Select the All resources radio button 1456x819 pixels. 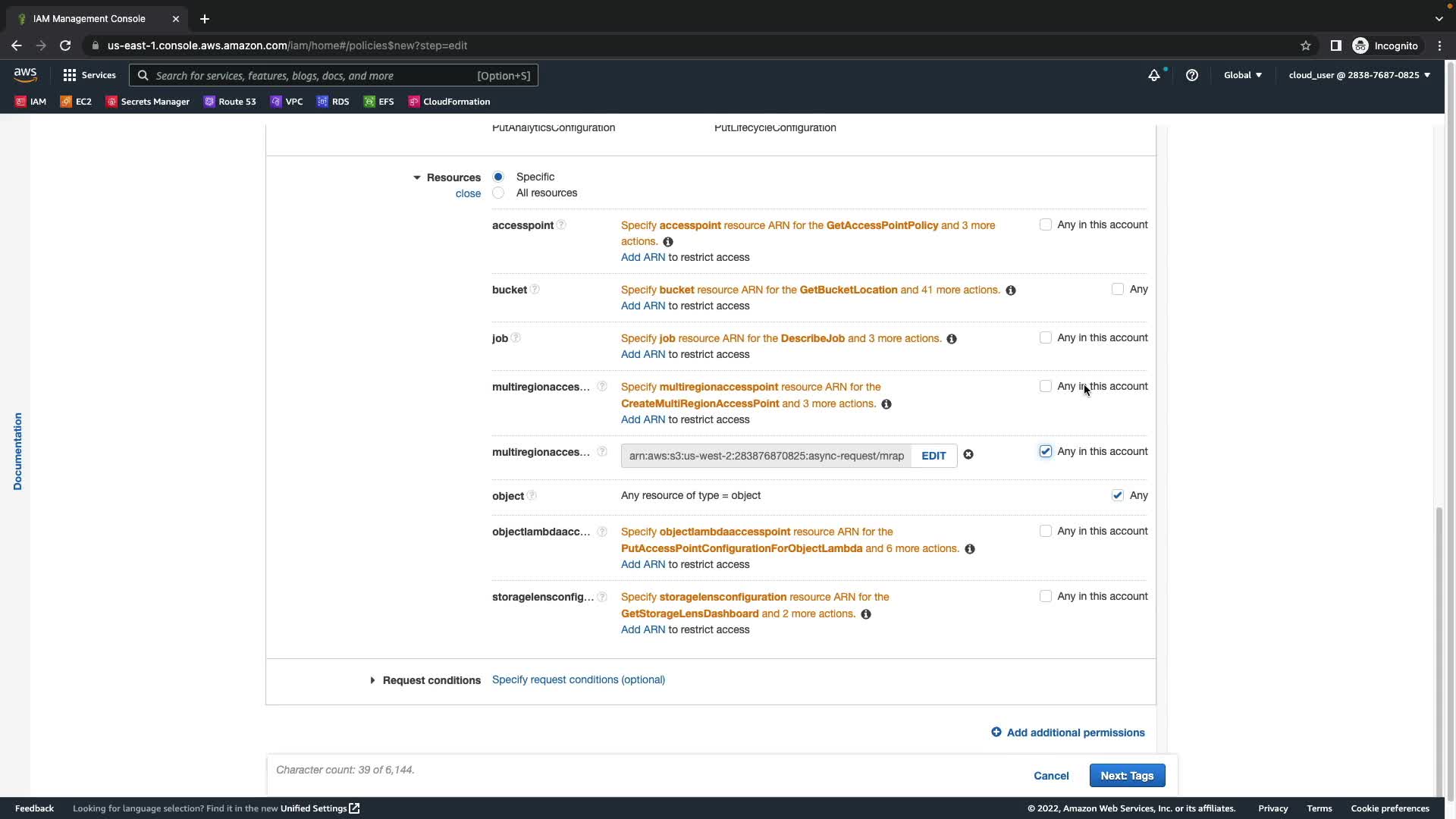[498, 193]
